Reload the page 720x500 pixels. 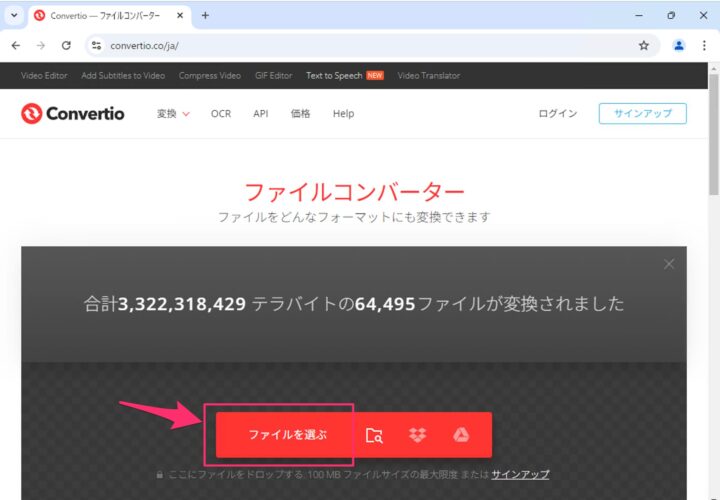[x=66, y=45]
